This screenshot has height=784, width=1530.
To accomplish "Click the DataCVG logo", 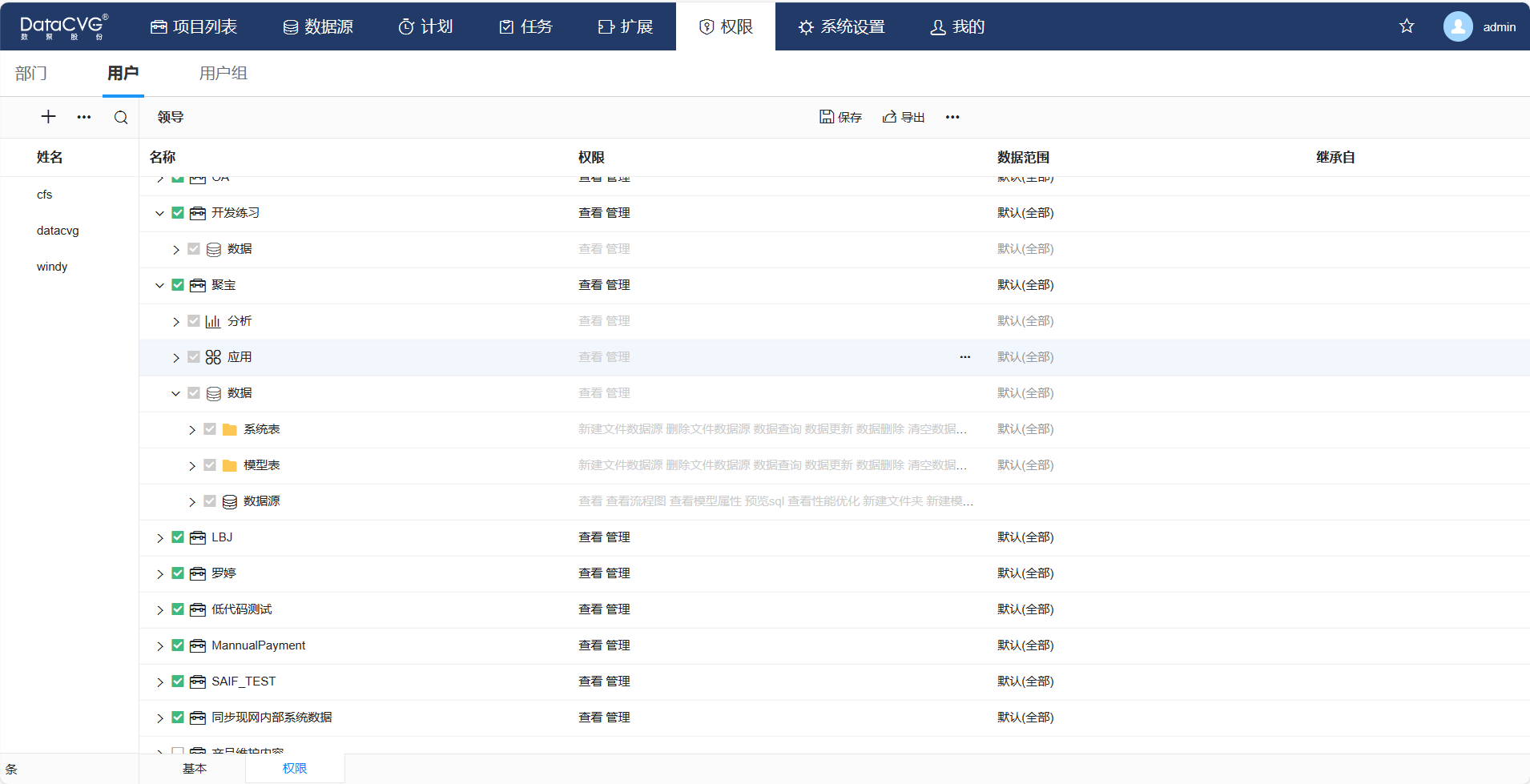I will (63, 26).
